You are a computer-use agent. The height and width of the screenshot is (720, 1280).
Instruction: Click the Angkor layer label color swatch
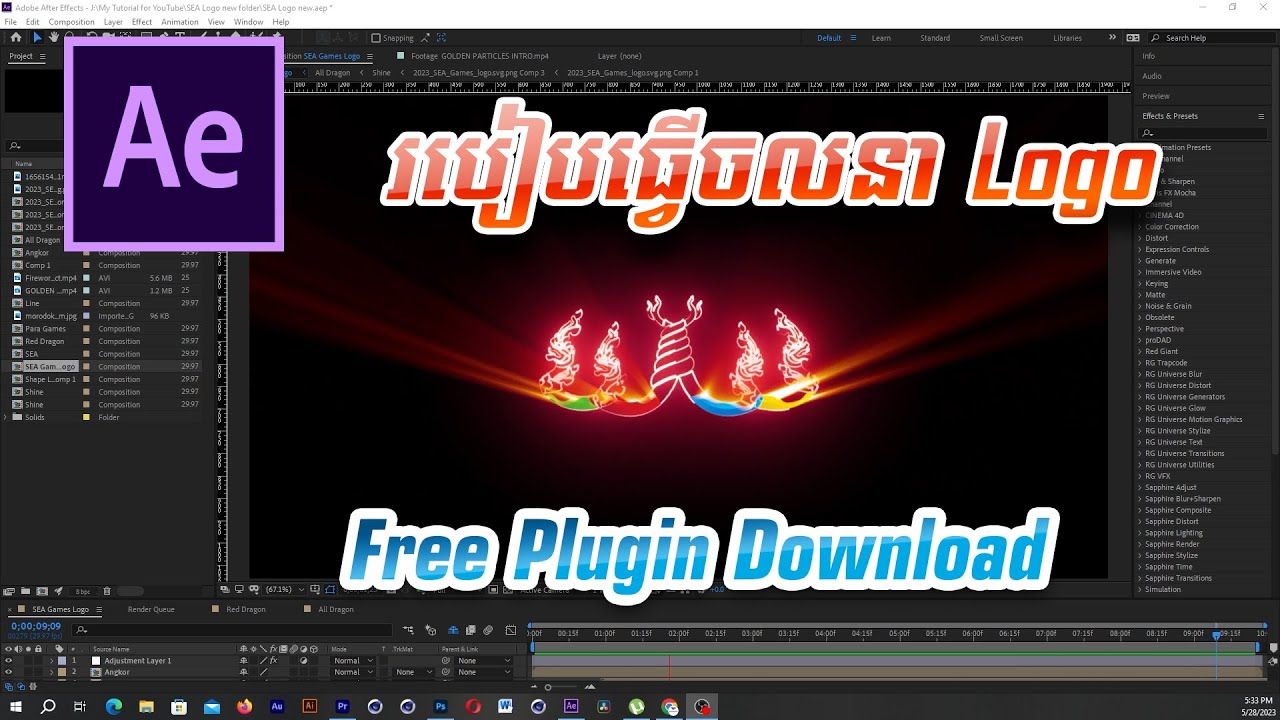coord(62,672)
